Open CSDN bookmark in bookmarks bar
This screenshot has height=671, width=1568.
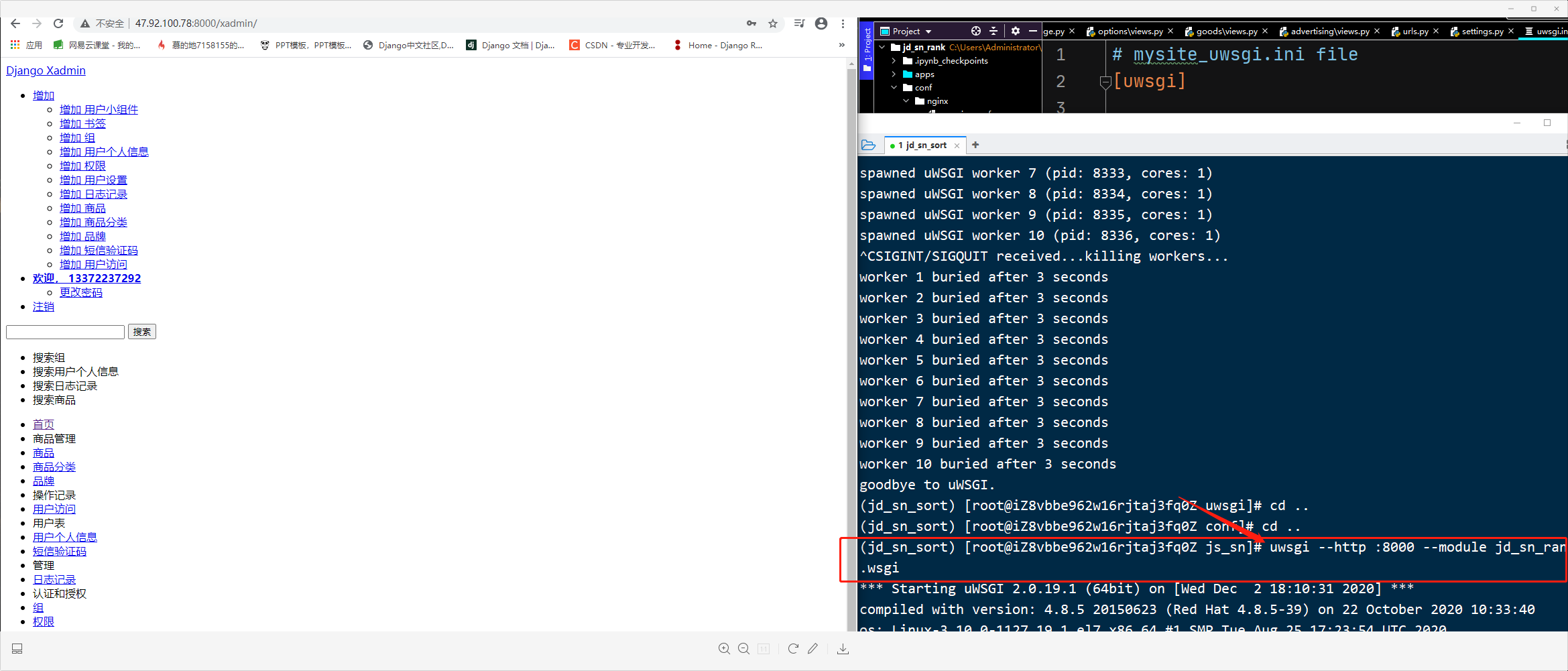(x=612, y=45)
